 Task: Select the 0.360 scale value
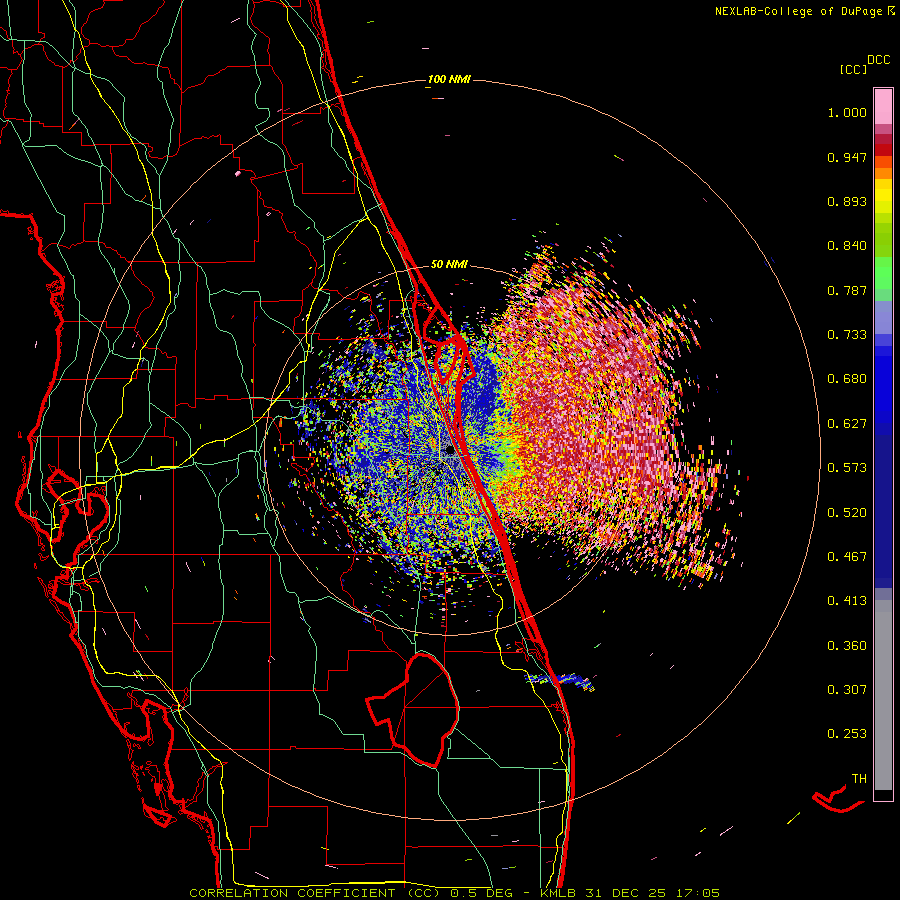(x=847, y=646)
